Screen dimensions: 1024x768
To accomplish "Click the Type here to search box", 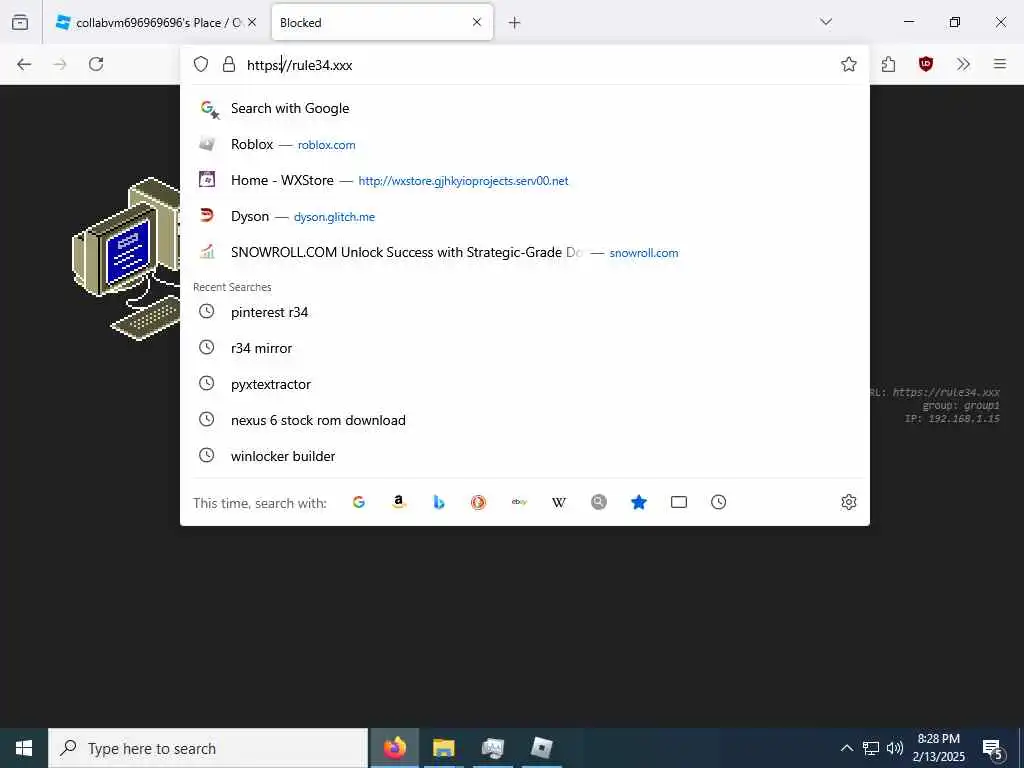I will coord(208,748).
